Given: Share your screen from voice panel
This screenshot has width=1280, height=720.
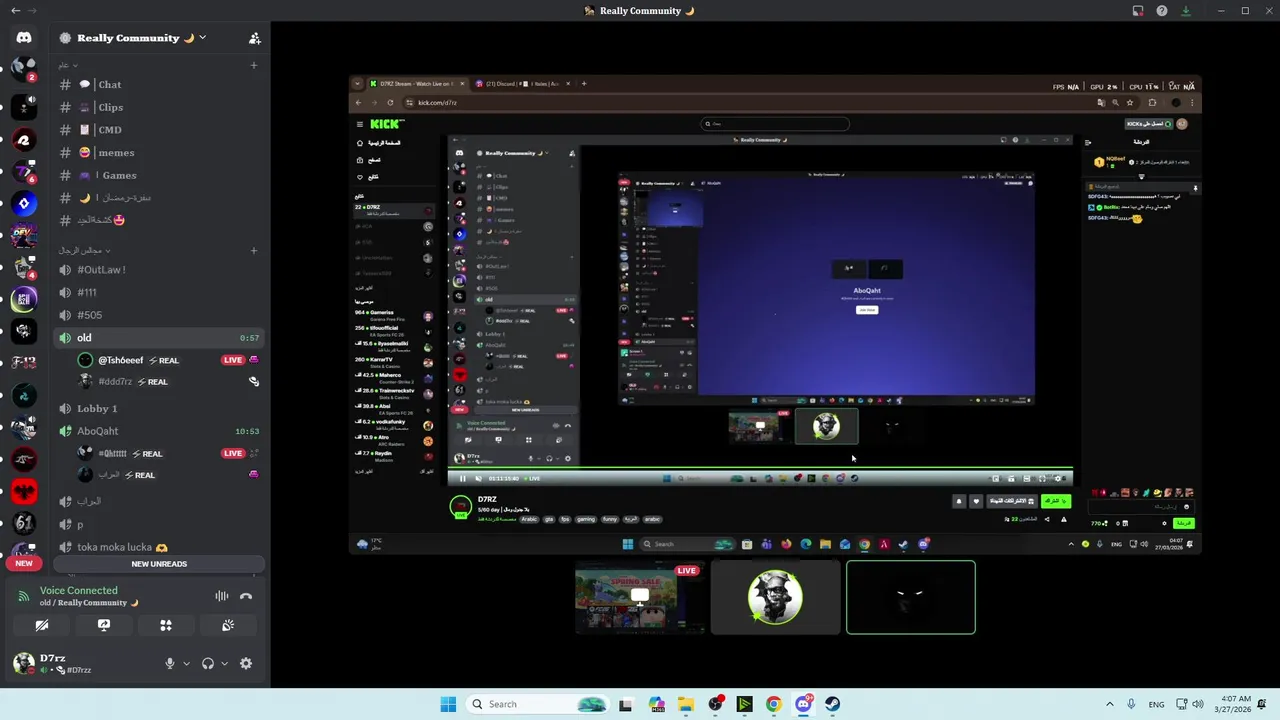Looking at the screenshot, I should [104, 625].
